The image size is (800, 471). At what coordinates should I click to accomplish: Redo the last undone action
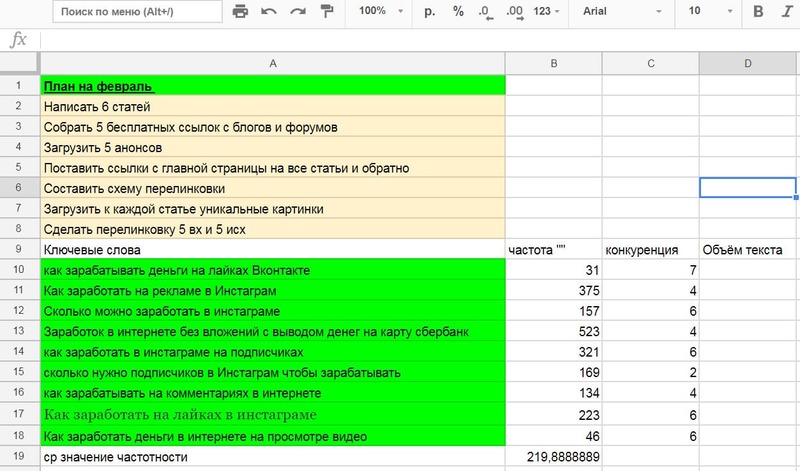coord(297,13)
